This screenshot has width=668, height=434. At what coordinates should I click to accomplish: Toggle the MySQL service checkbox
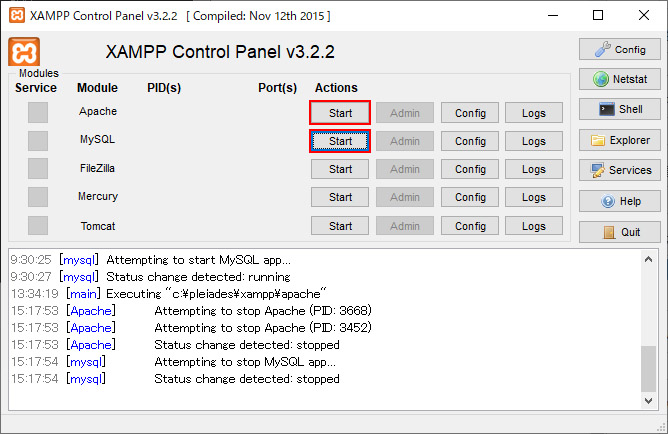(38, 141)
